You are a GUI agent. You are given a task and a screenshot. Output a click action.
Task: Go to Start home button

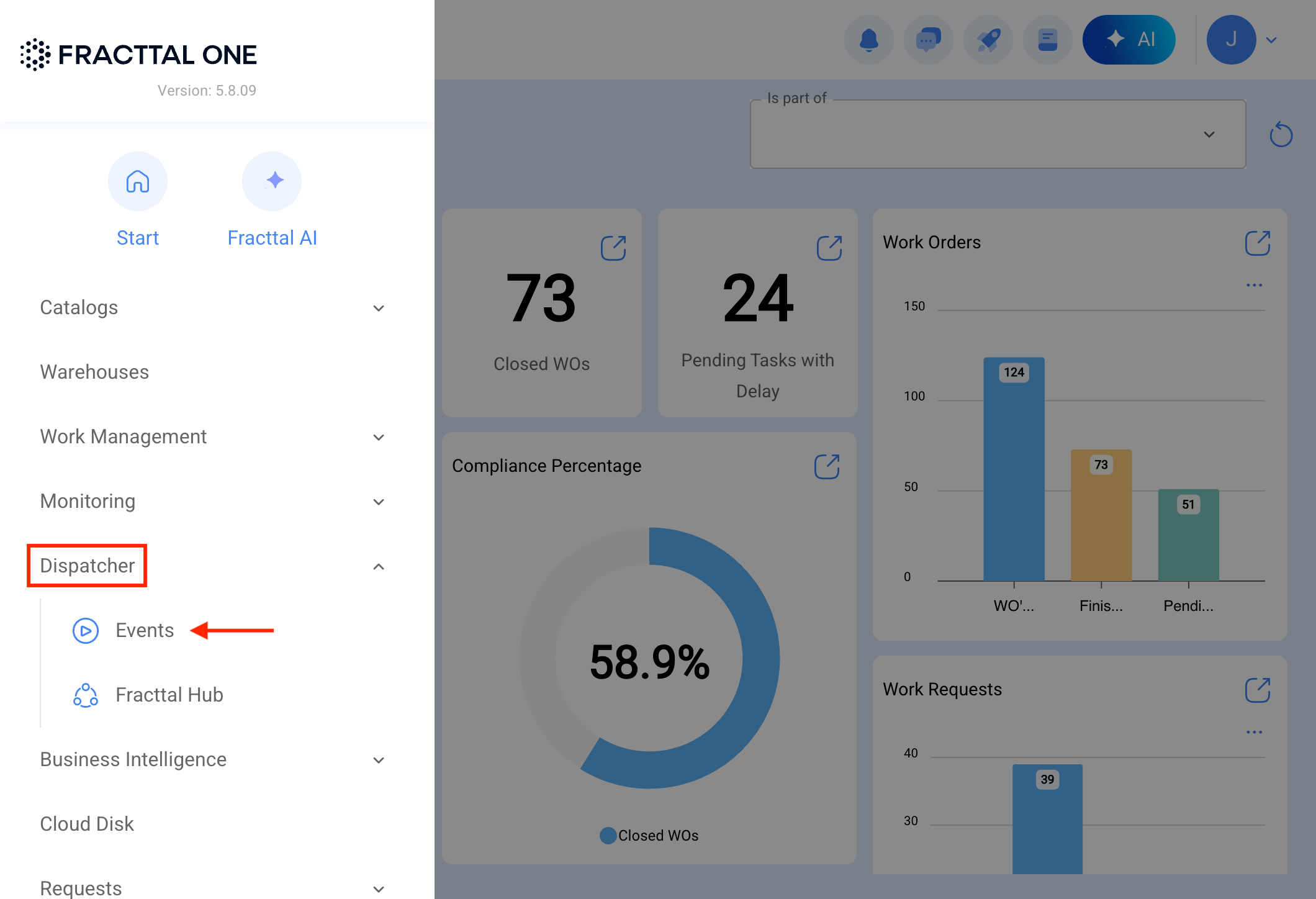[138, 200]
